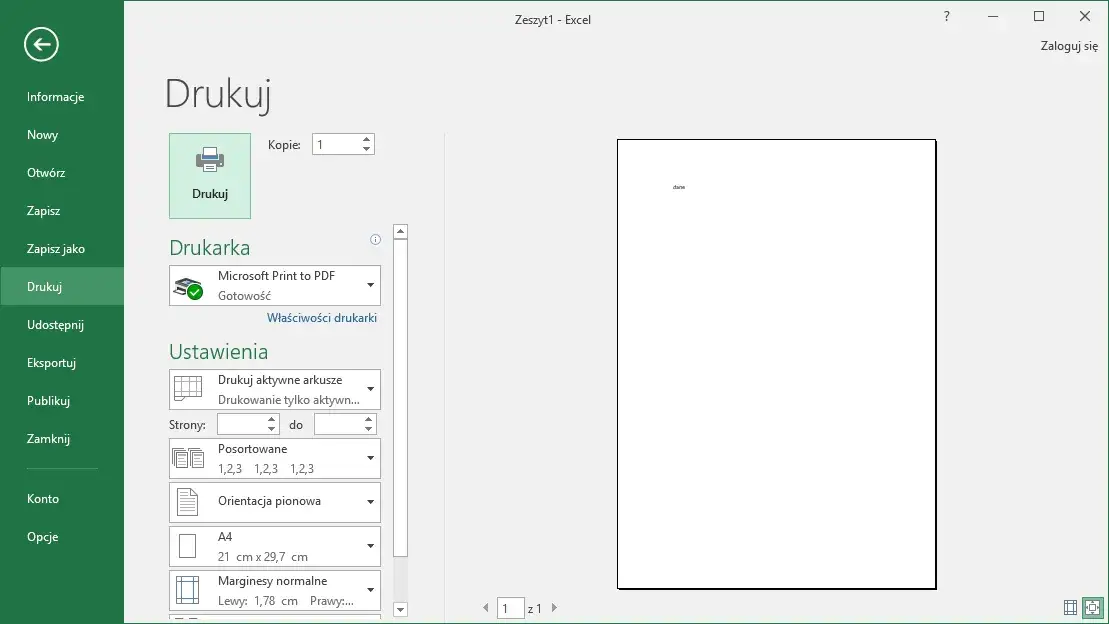Open the Orientacja pionowa dropdown

pyautogui.click(x=275, y=501)
